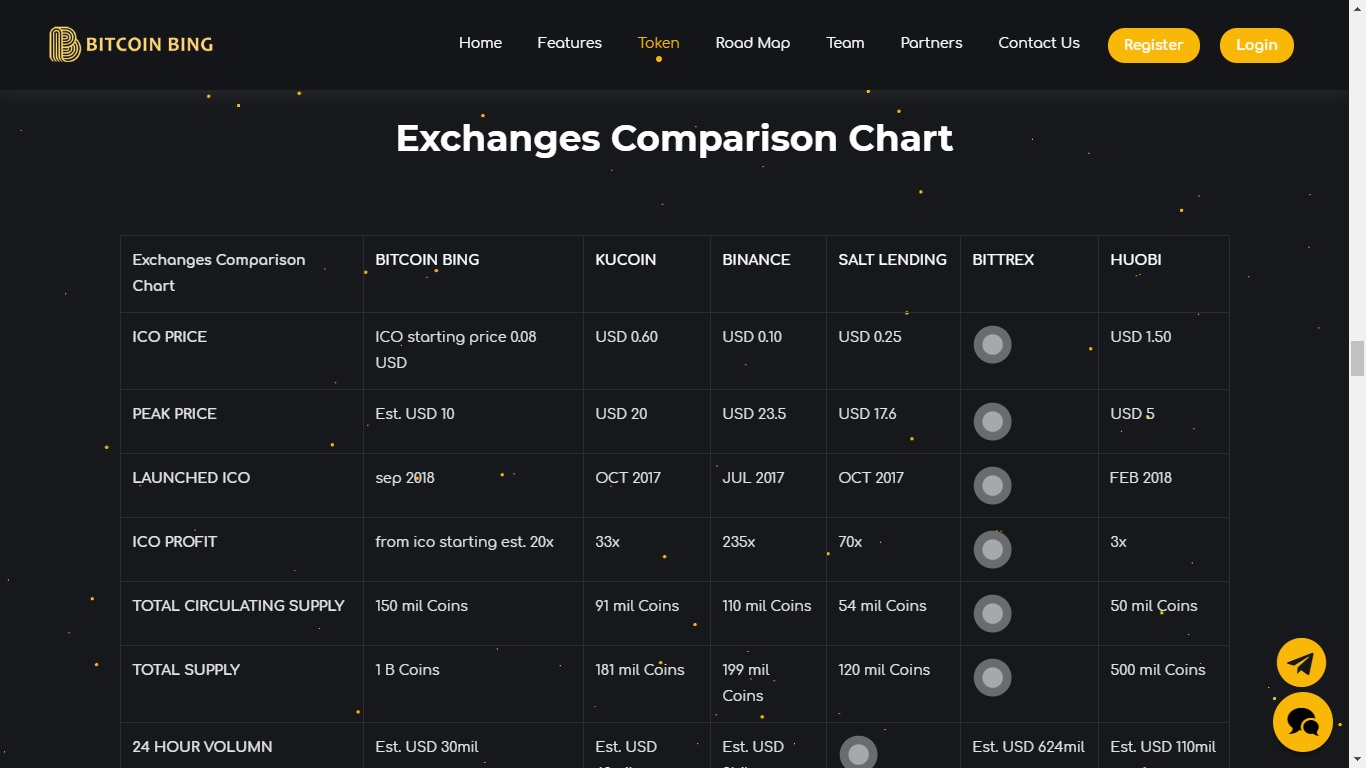Click the Register button
Viewport: 1366px width, 768px height.
(x=1153, y=45)
